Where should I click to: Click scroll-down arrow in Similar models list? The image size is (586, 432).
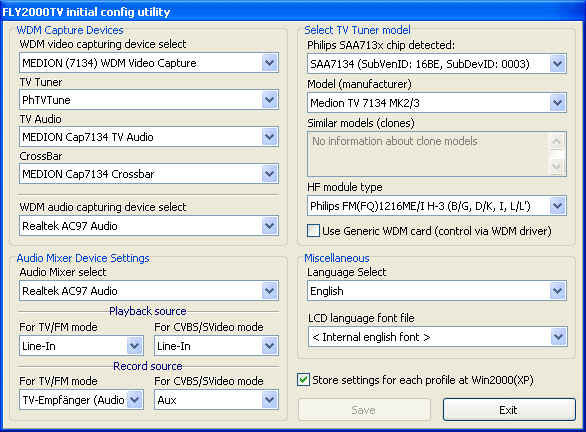pyautogui.click(x=556, y=166)
